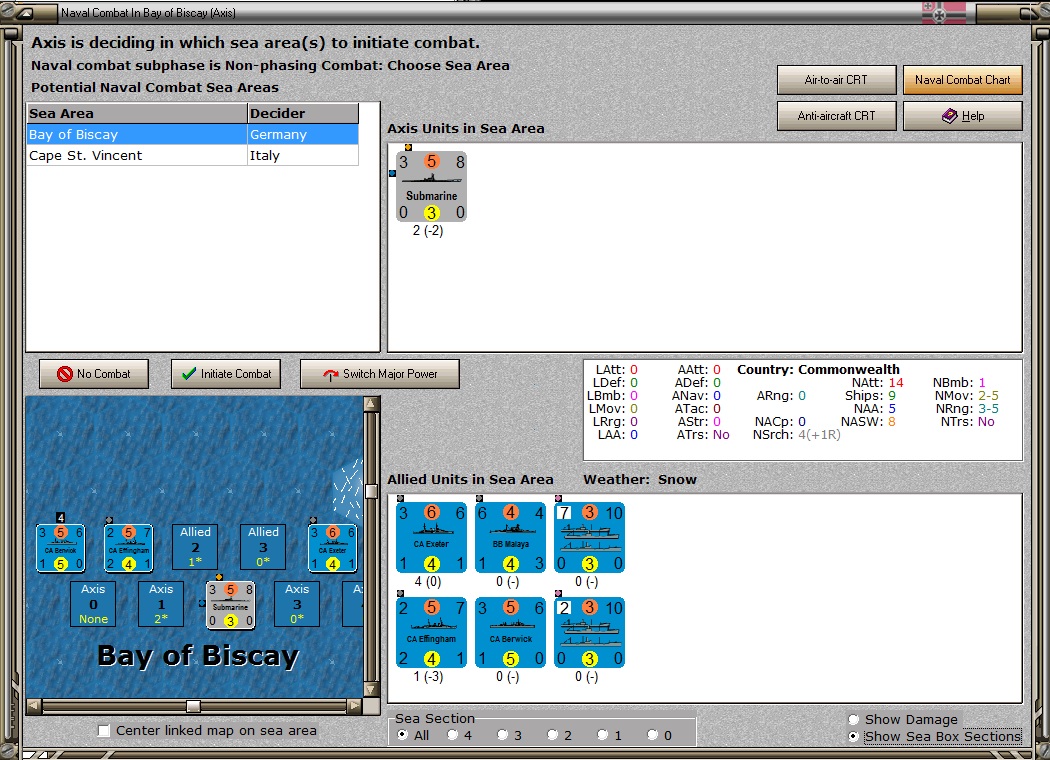Select sea section 4 radio button

453,735
